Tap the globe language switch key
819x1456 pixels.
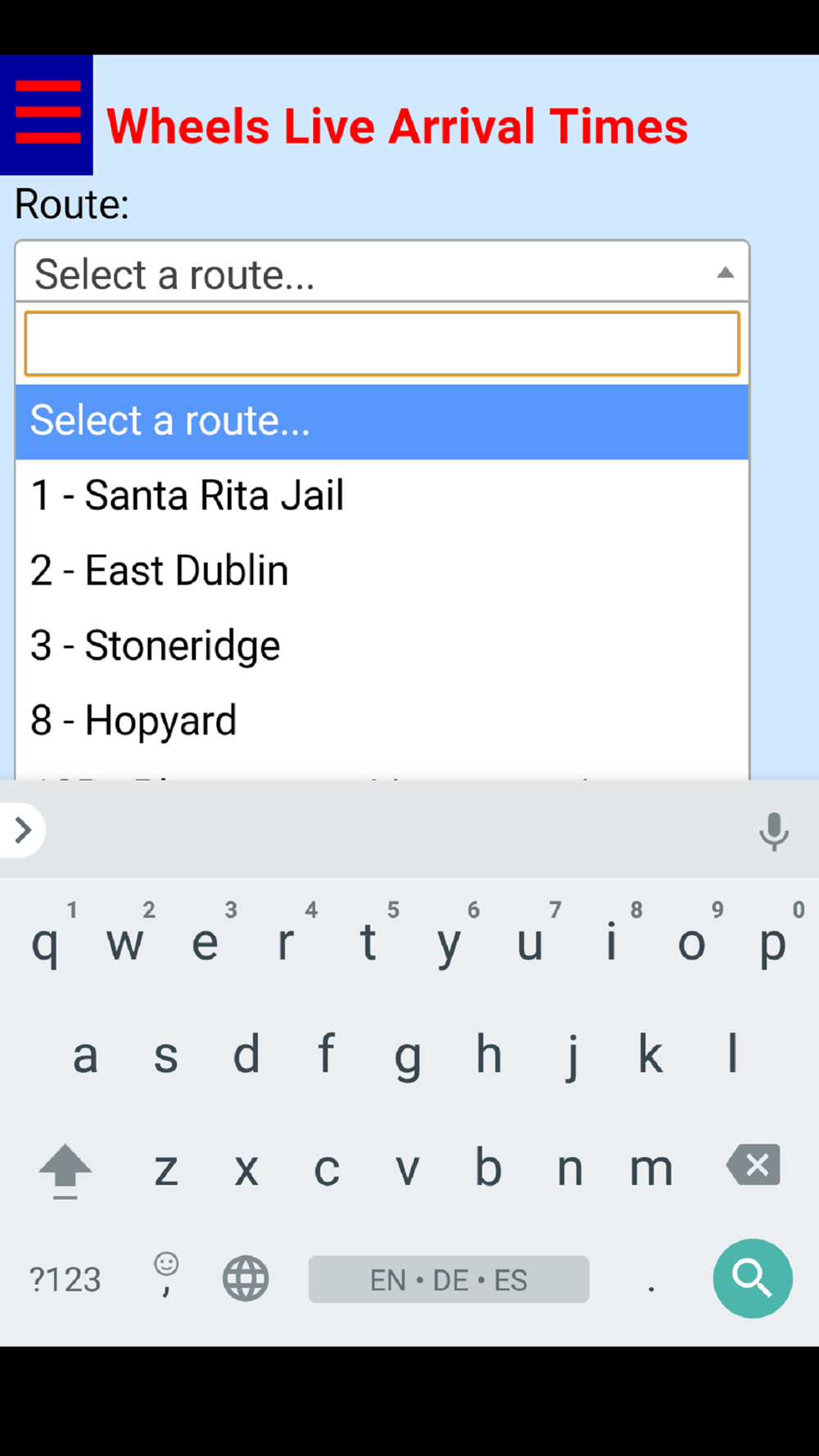[246, 1278]
